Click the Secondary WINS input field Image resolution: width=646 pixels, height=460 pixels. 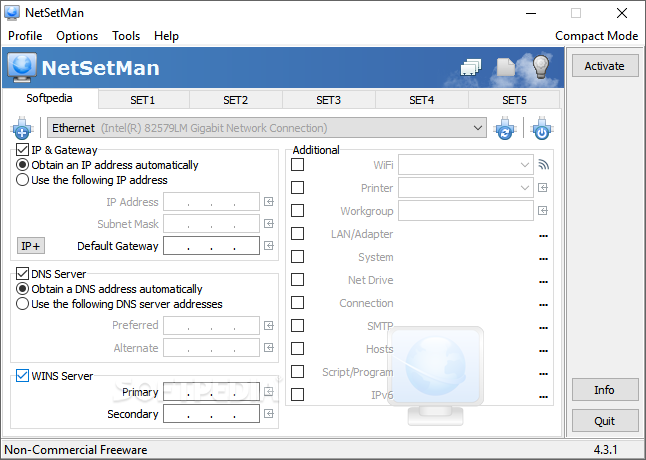[x=211, y=413]
